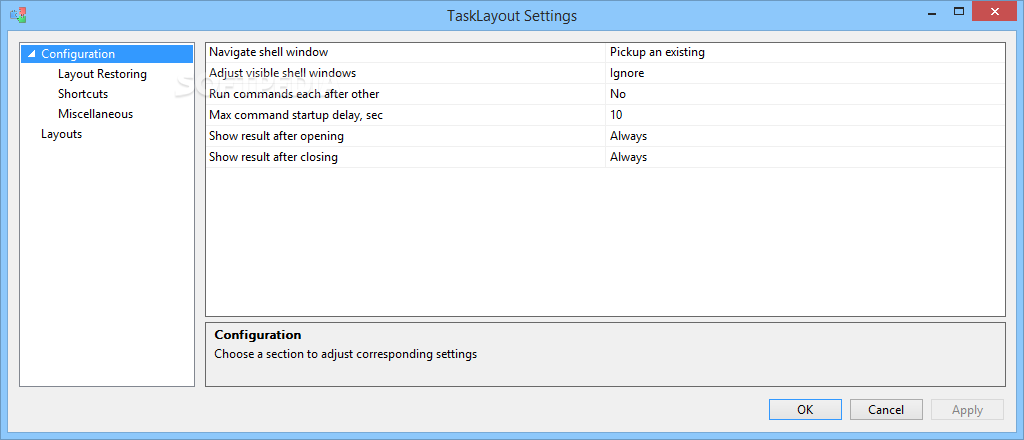Edit the Max command startup delay value 10
The image size is (1024, 440).
point(805,115)
